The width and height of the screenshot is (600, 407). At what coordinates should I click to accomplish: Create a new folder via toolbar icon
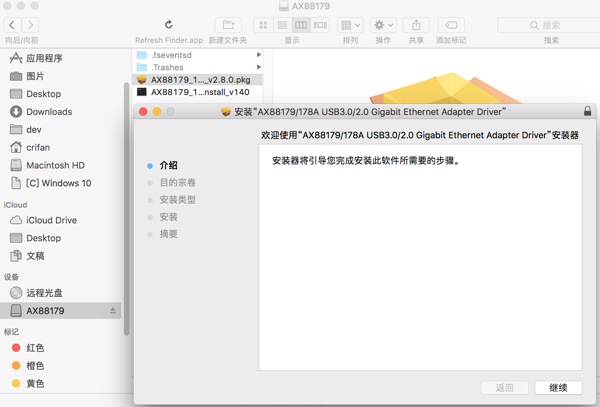228,25
